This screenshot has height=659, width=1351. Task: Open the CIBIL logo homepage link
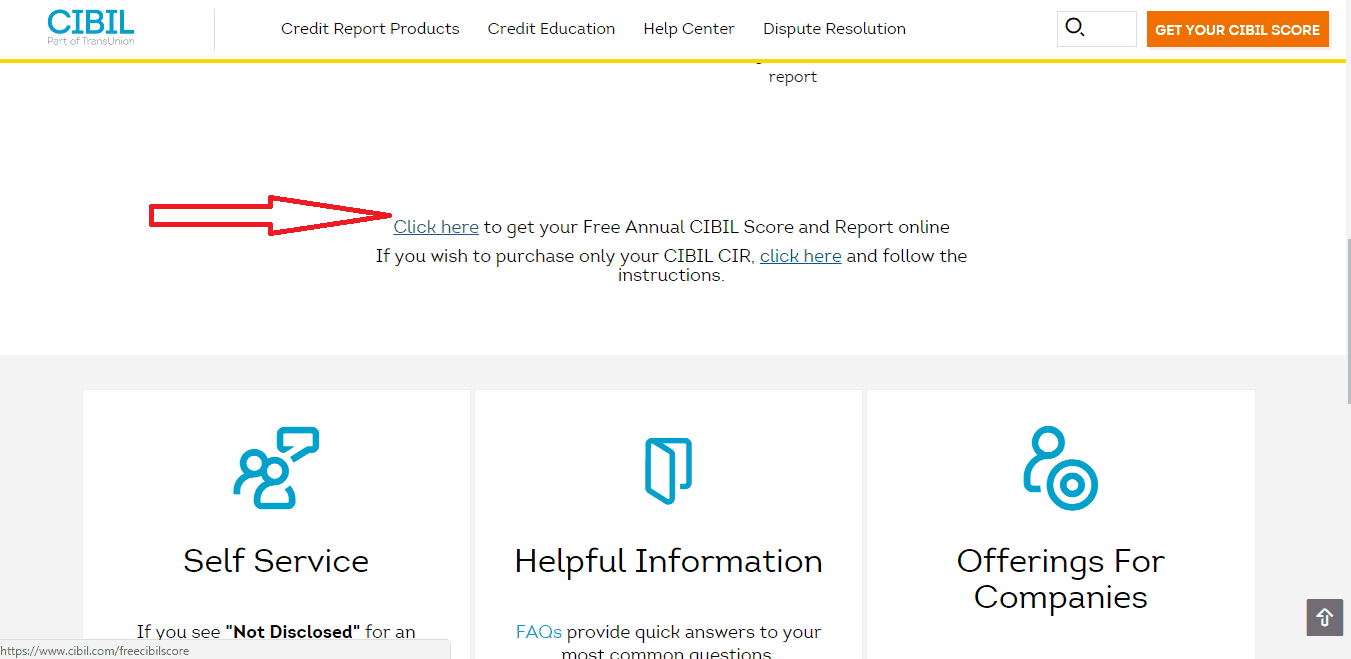tap(91, 28)
